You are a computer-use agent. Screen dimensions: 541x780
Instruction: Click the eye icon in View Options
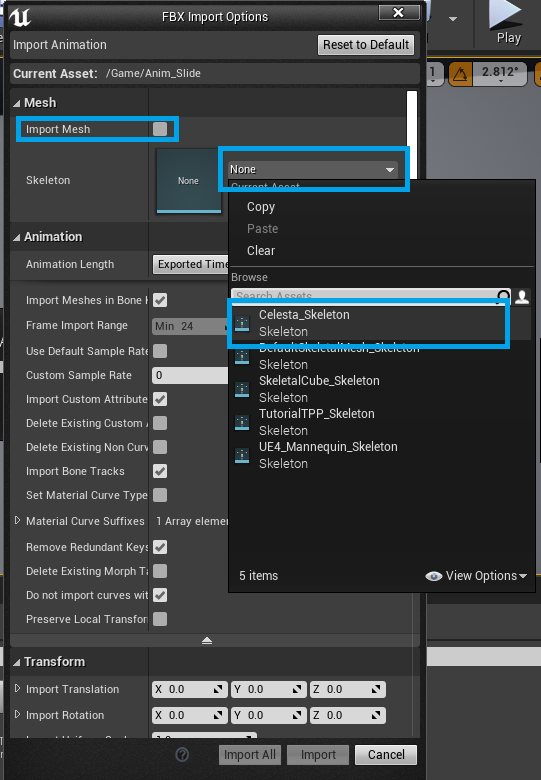434,576
